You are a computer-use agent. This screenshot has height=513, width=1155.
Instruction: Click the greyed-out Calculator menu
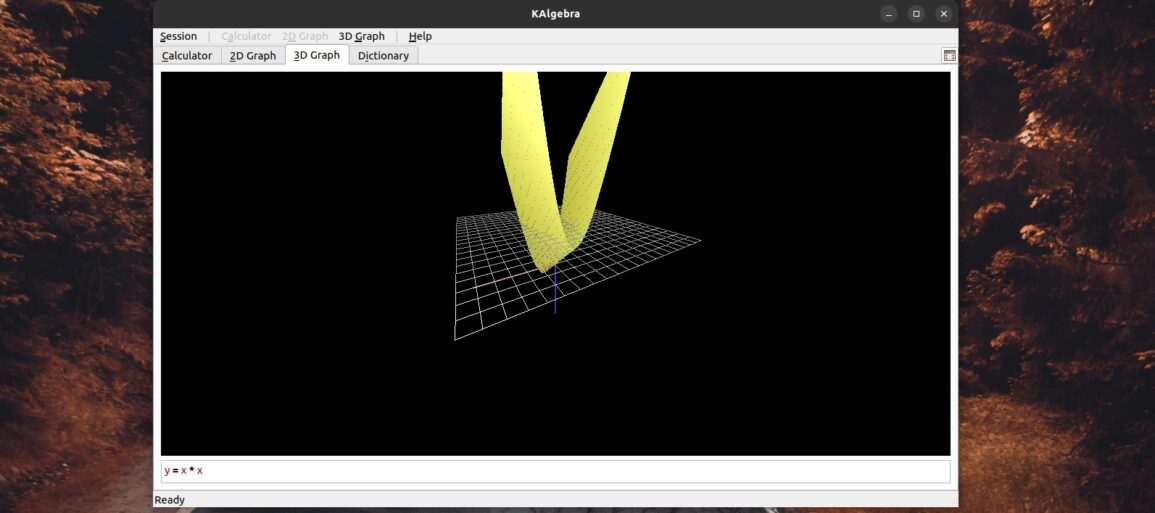point(246,36)
